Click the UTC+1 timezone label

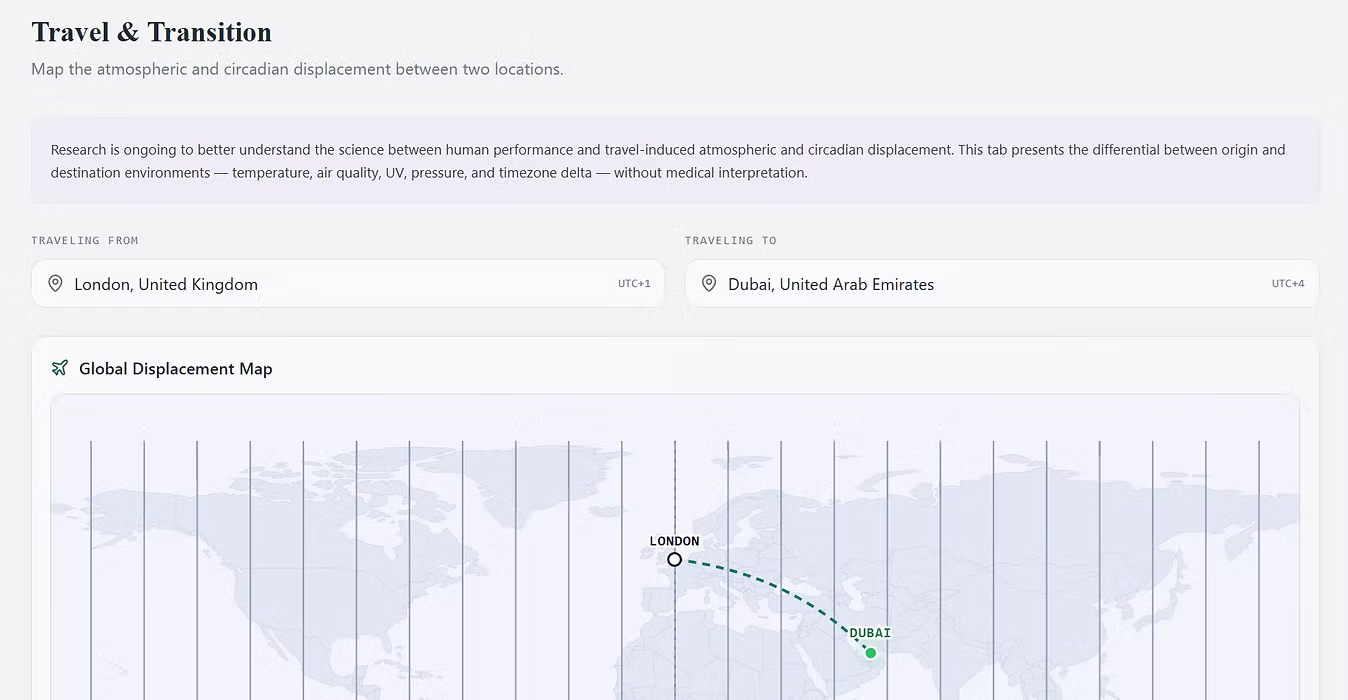coord(634,284)
